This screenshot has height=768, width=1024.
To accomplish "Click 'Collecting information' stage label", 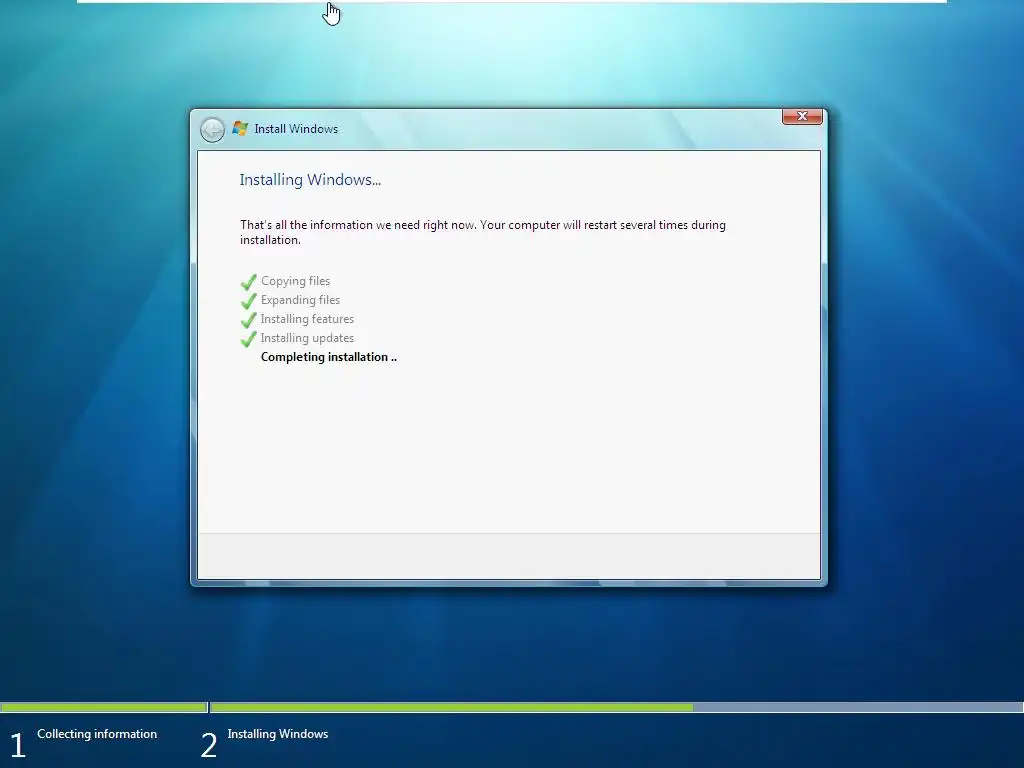I will tap(97, 734).
